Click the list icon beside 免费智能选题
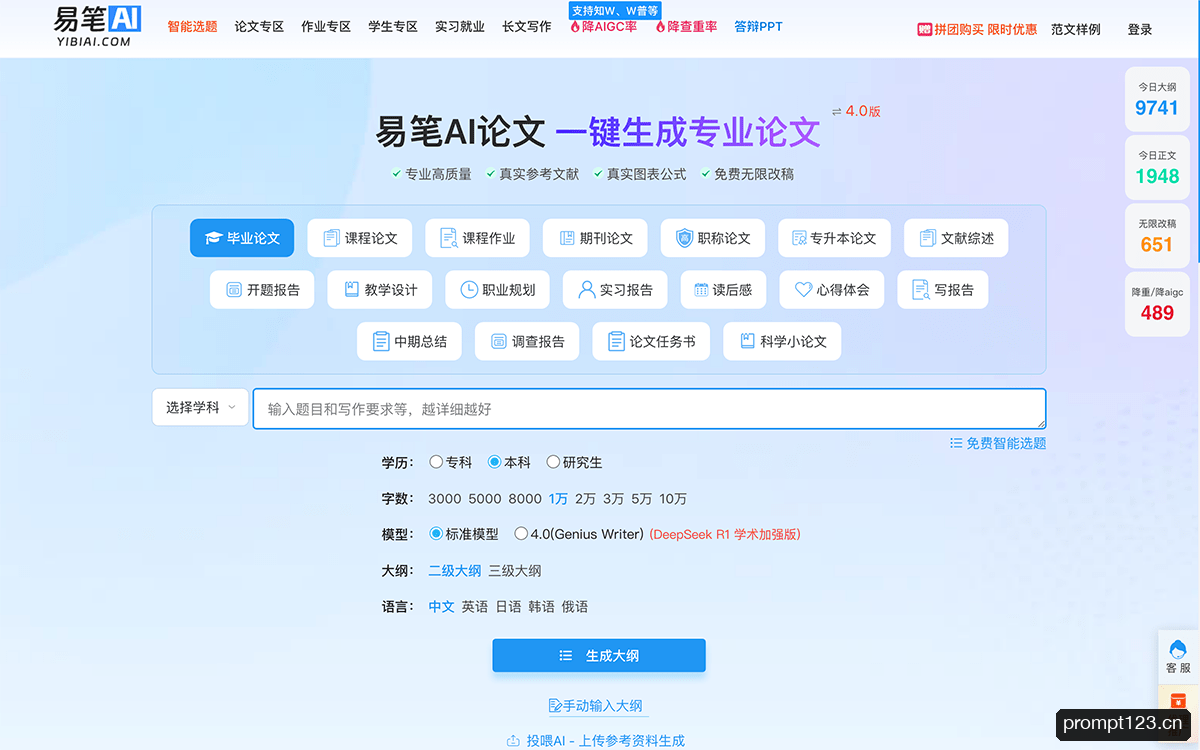Viewport: 1200px width, 750px height. pos(956,443)
